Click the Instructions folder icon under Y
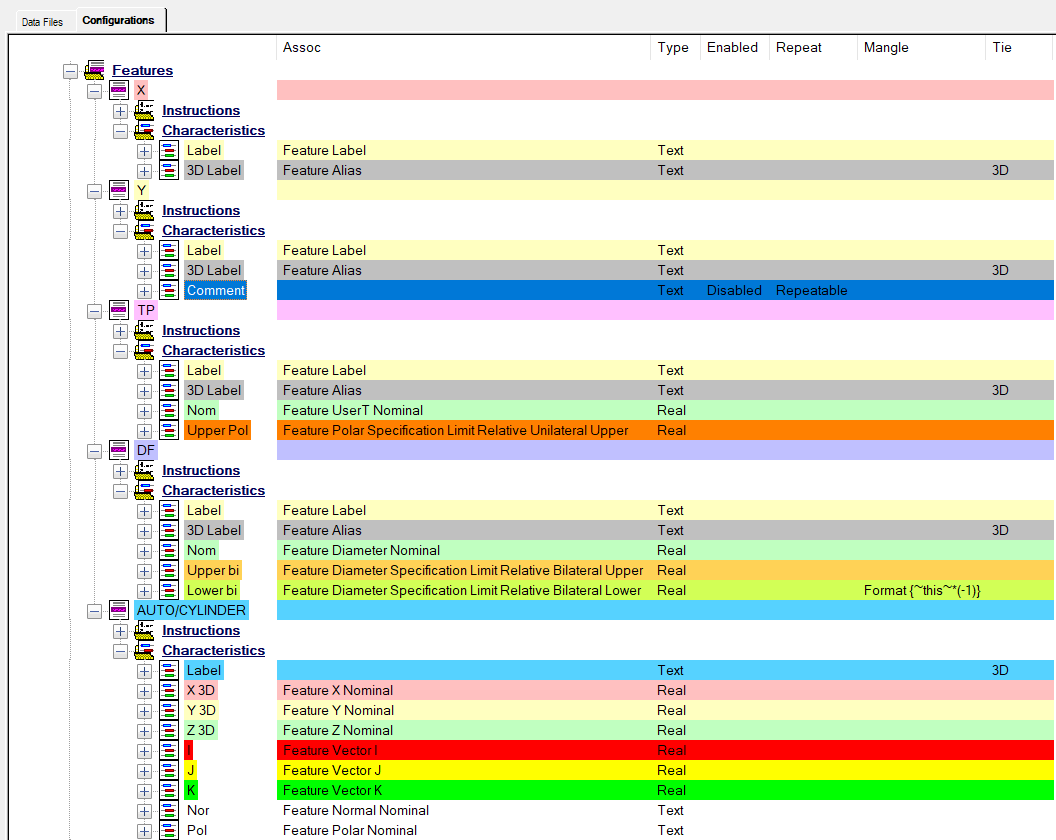Viewport: 1056px width, 840px height. (x=144, y=210)
